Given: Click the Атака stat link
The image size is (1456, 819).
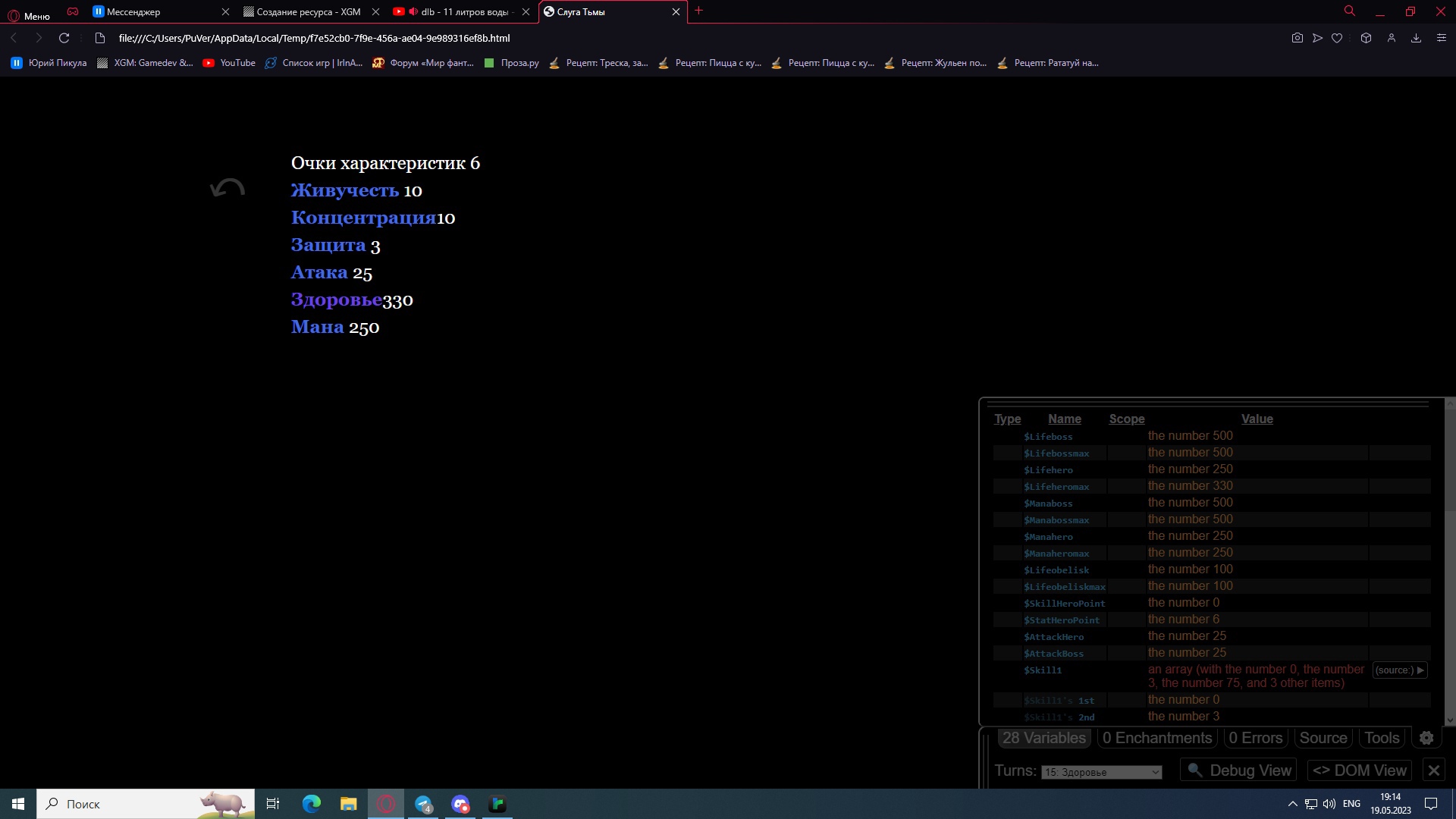Looking at the screenshot, I should (x=319, y=272).
